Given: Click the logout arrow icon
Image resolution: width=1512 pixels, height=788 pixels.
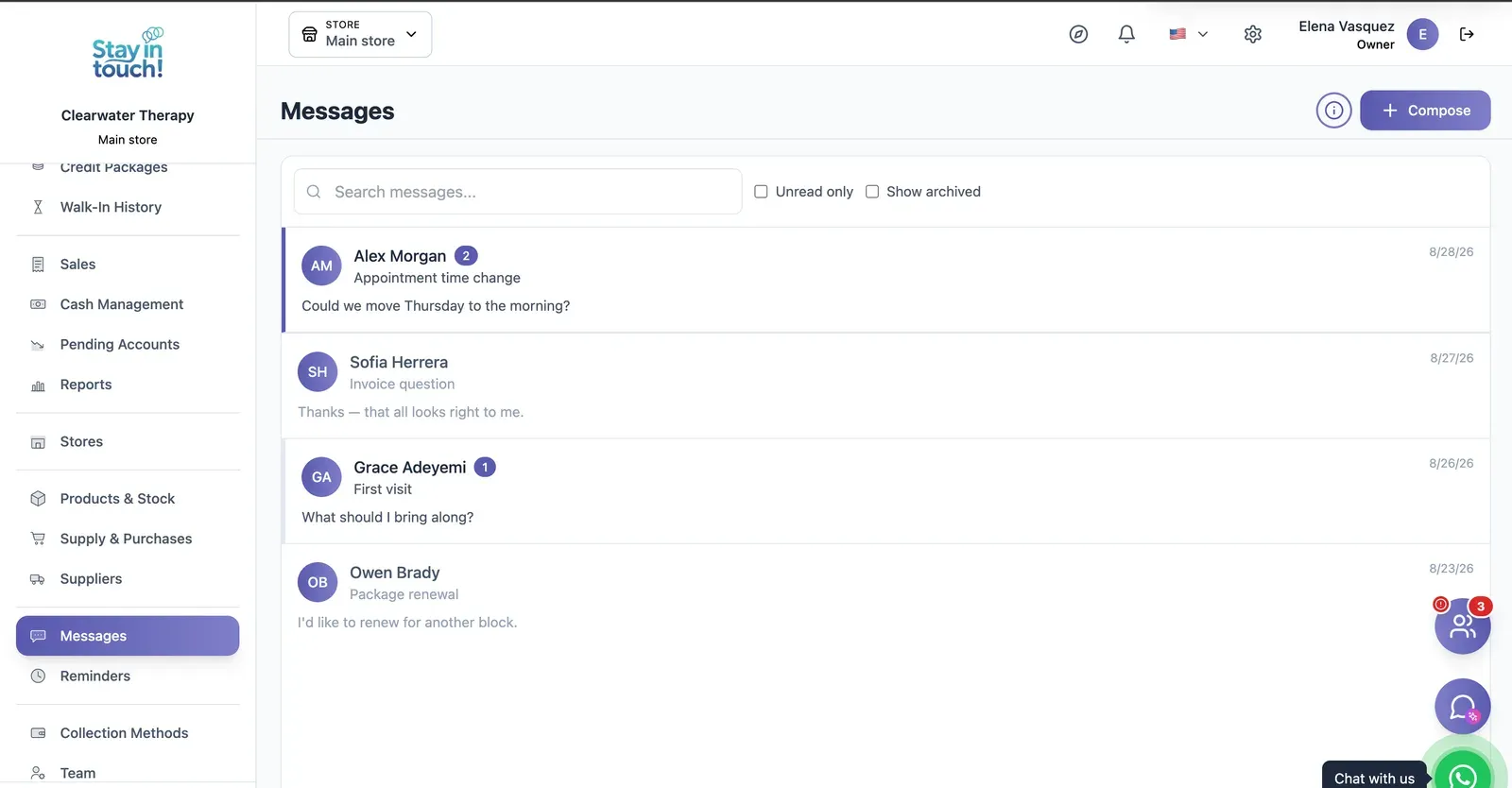Looking at the screenshot, I should [1467, 34].
